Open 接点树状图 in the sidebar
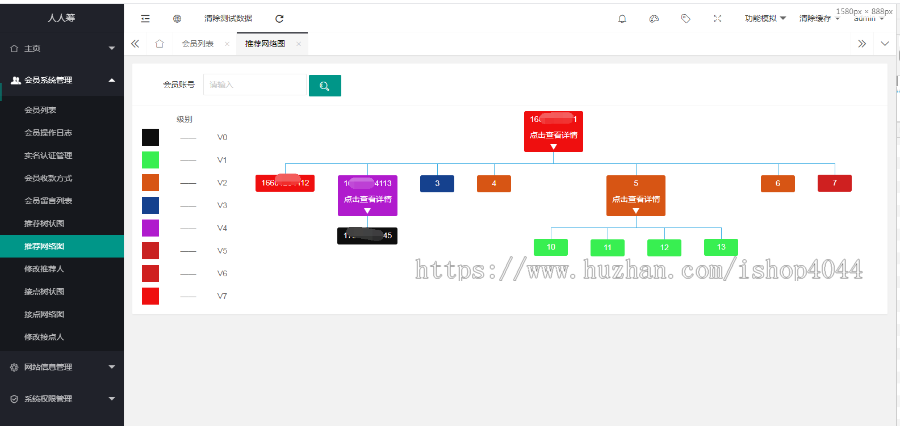 44,292
